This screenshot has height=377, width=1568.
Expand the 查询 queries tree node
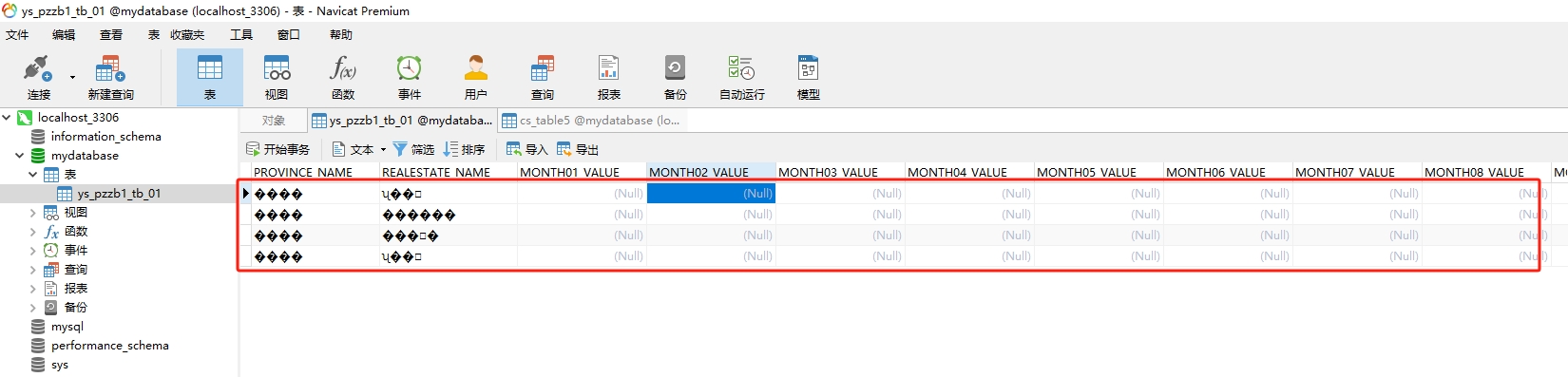[33, 270]
